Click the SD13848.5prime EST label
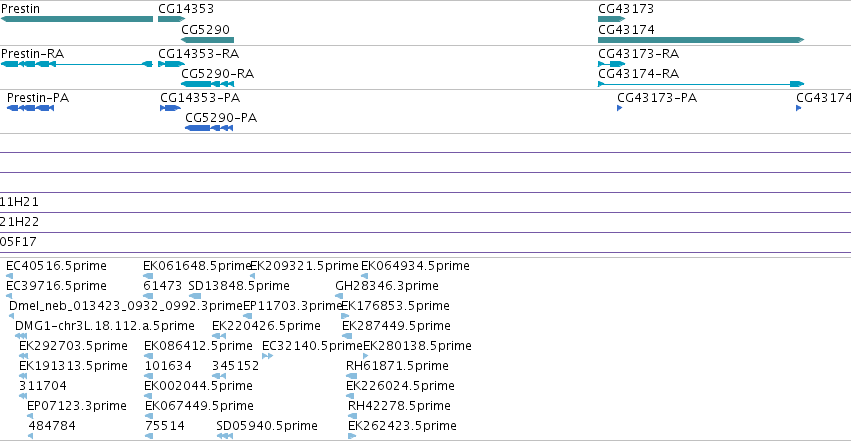 point(239,286)
